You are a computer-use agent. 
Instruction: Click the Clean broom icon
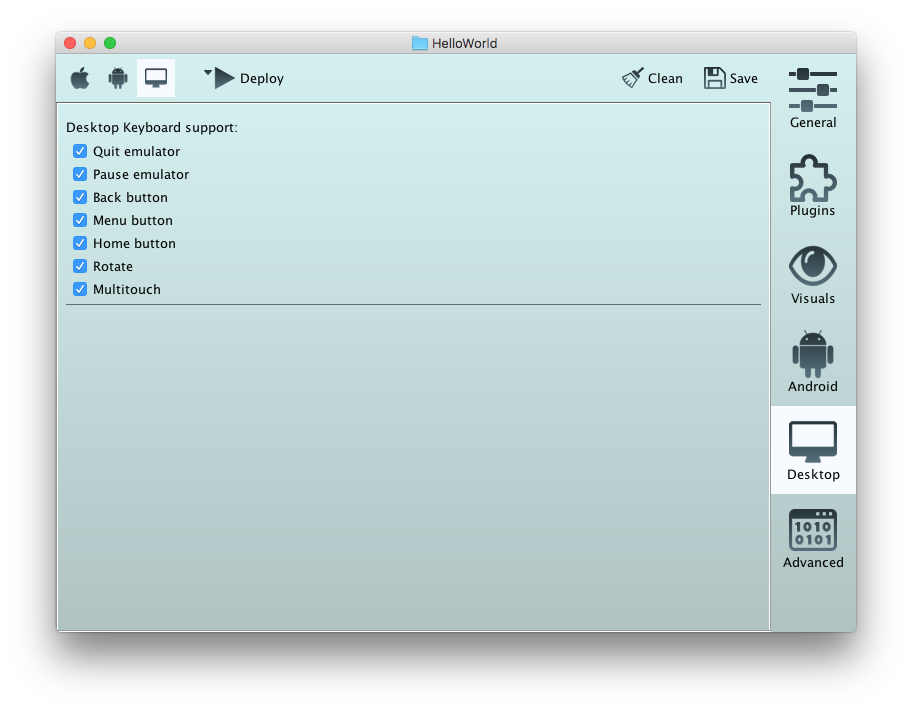coord(633,78)
